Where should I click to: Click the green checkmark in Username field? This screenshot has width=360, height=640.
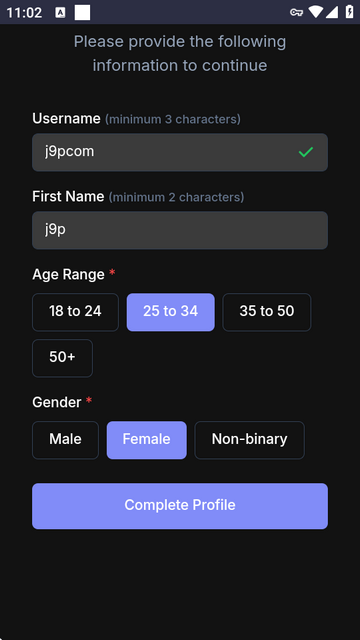tap(305, 152)
